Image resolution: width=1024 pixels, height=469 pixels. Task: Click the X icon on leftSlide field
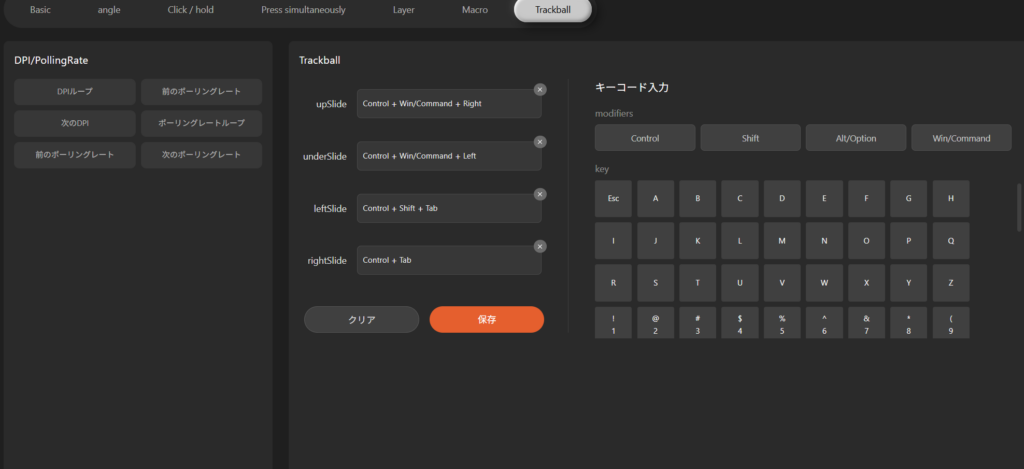point(540,194)
